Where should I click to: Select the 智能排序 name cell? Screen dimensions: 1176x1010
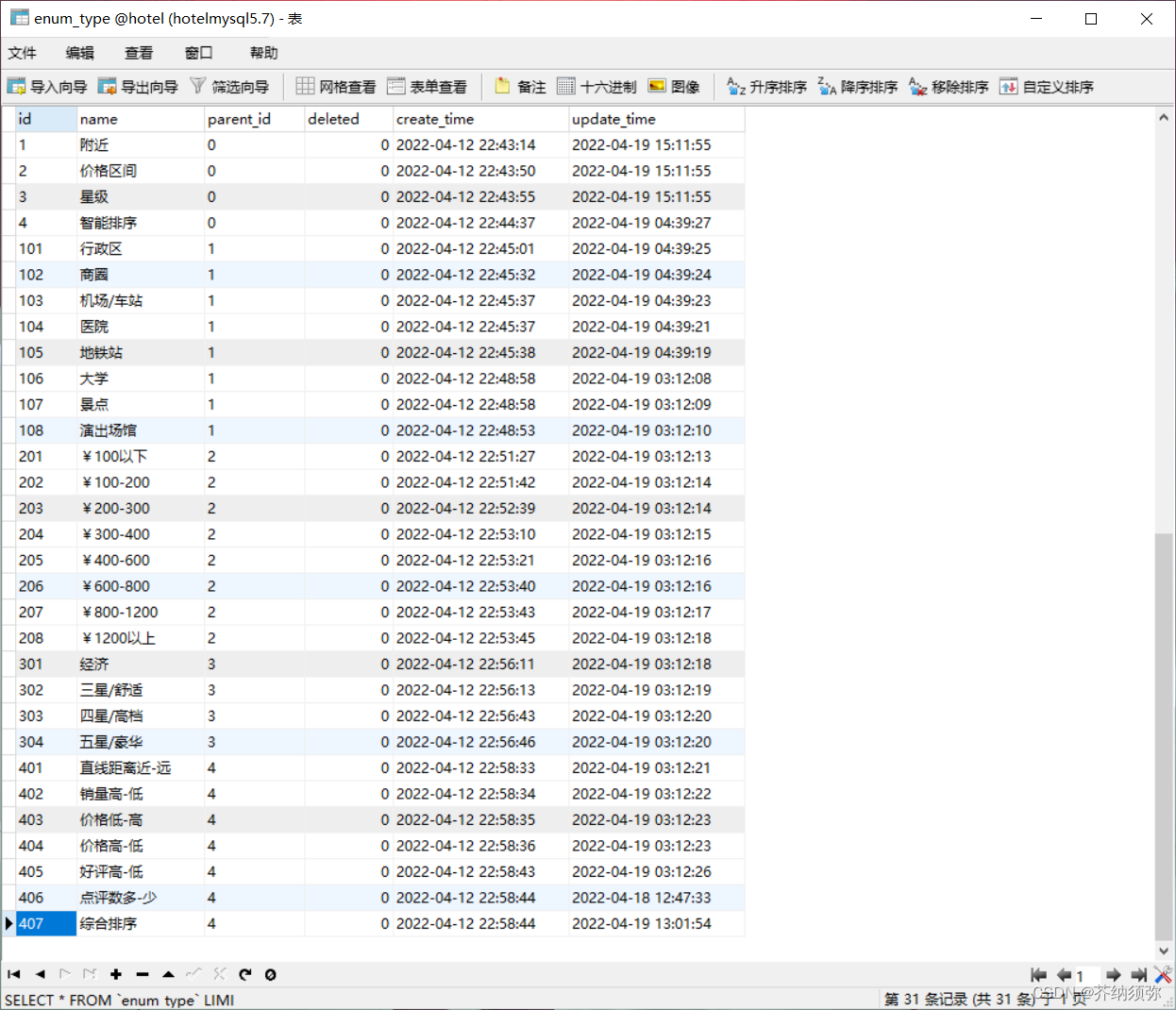[x=141, y=223]
